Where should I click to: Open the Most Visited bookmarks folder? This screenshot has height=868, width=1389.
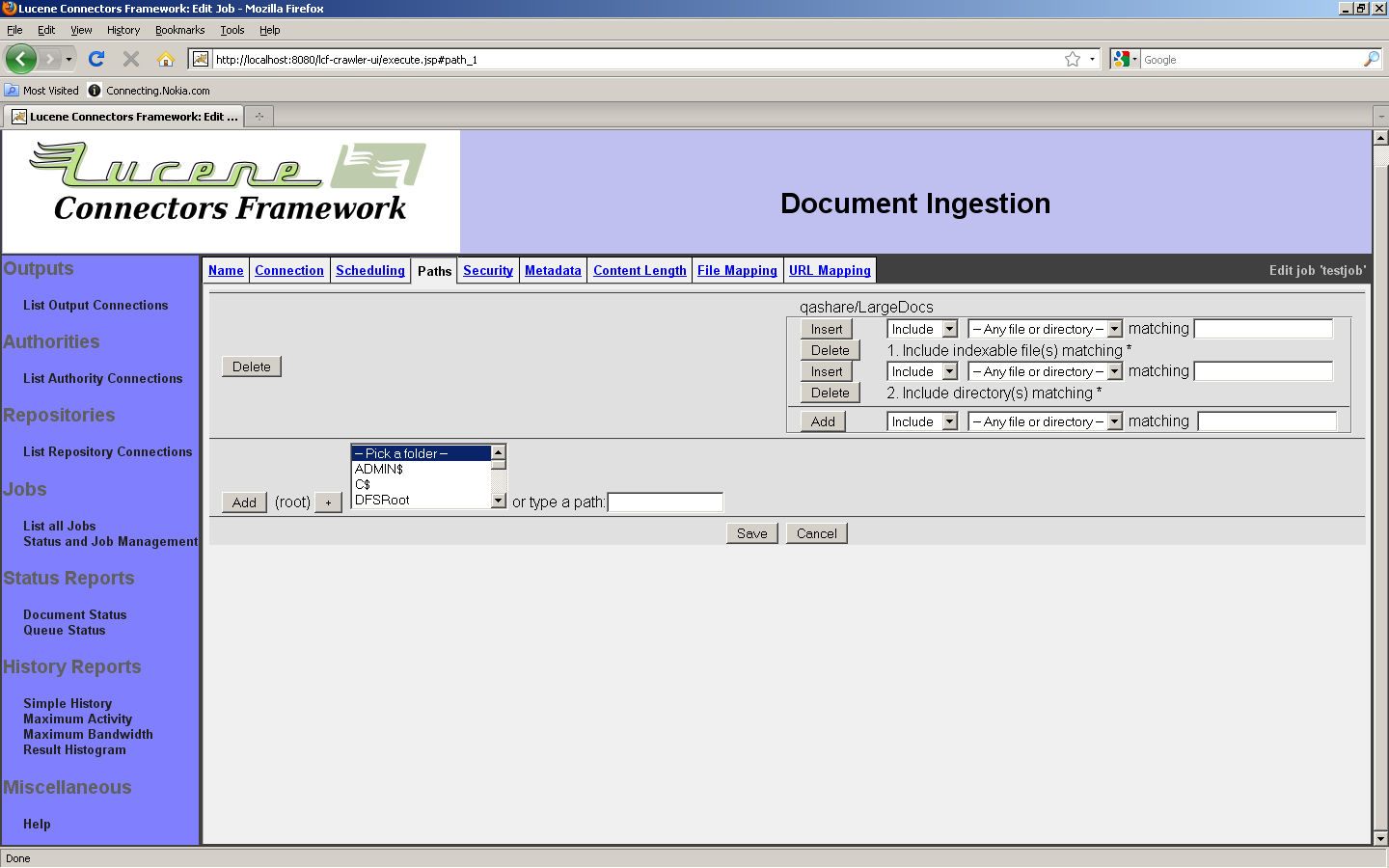click(41, 91)
